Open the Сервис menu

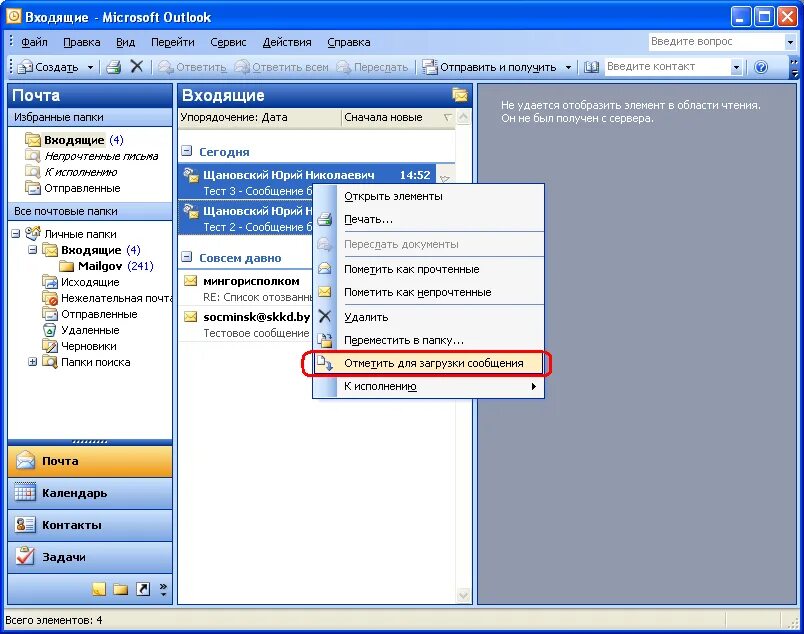tap(228, 42)
